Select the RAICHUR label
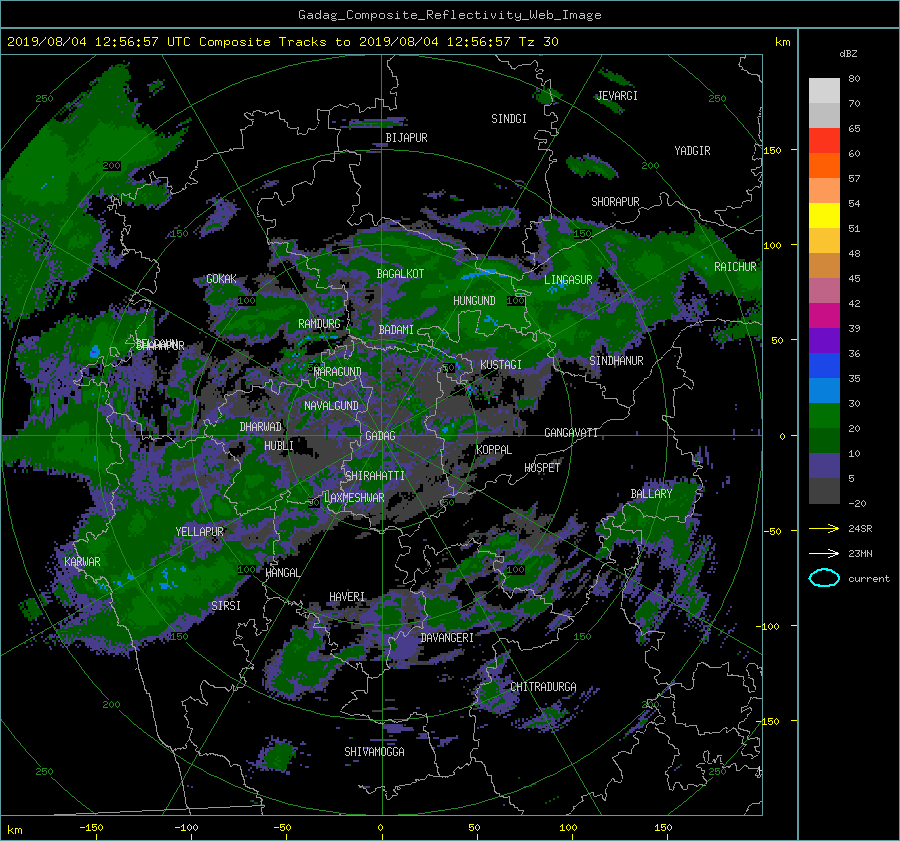900x841 pixels. pos(735,267)
